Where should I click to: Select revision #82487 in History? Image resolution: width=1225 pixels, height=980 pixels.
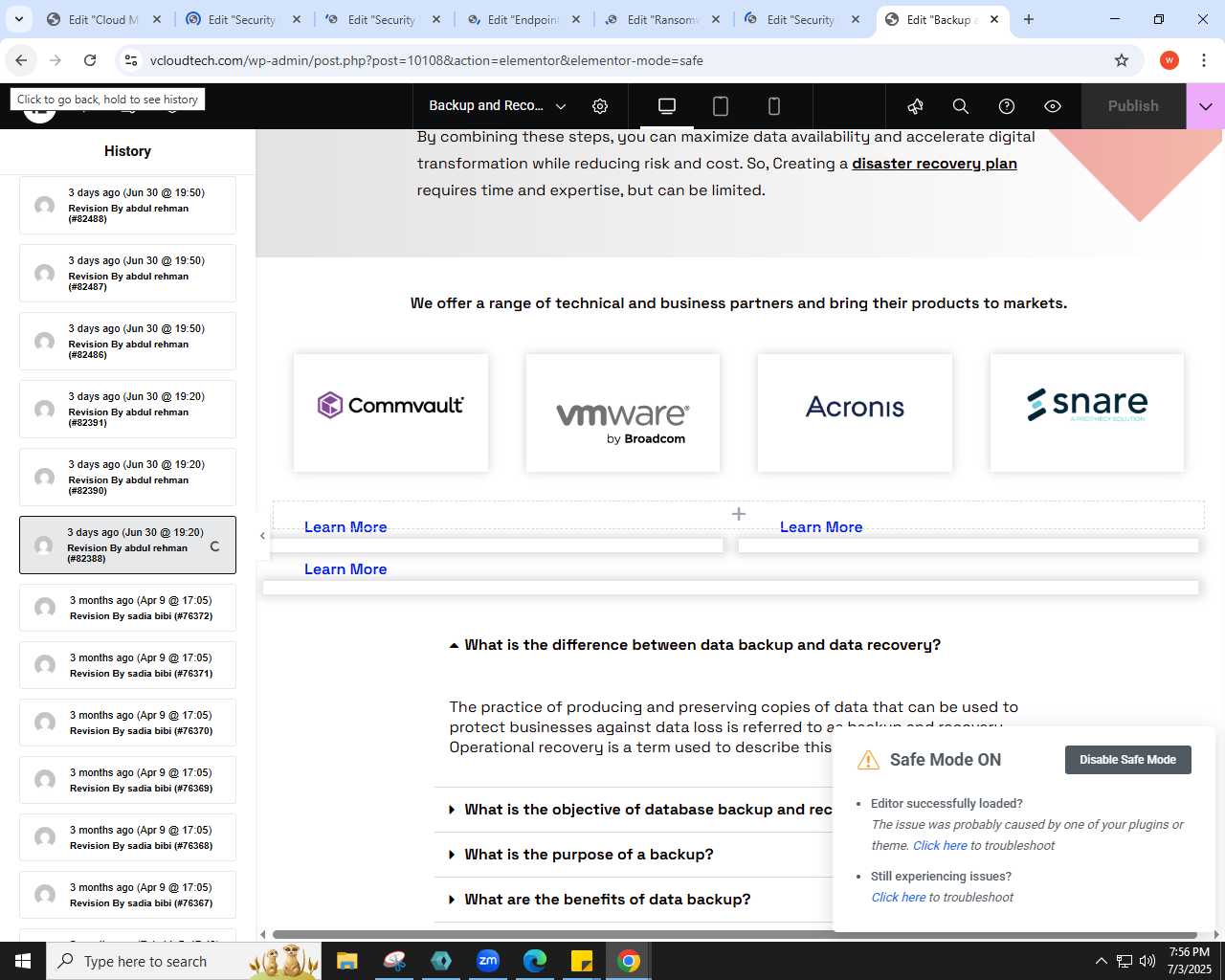pos(127,273)
